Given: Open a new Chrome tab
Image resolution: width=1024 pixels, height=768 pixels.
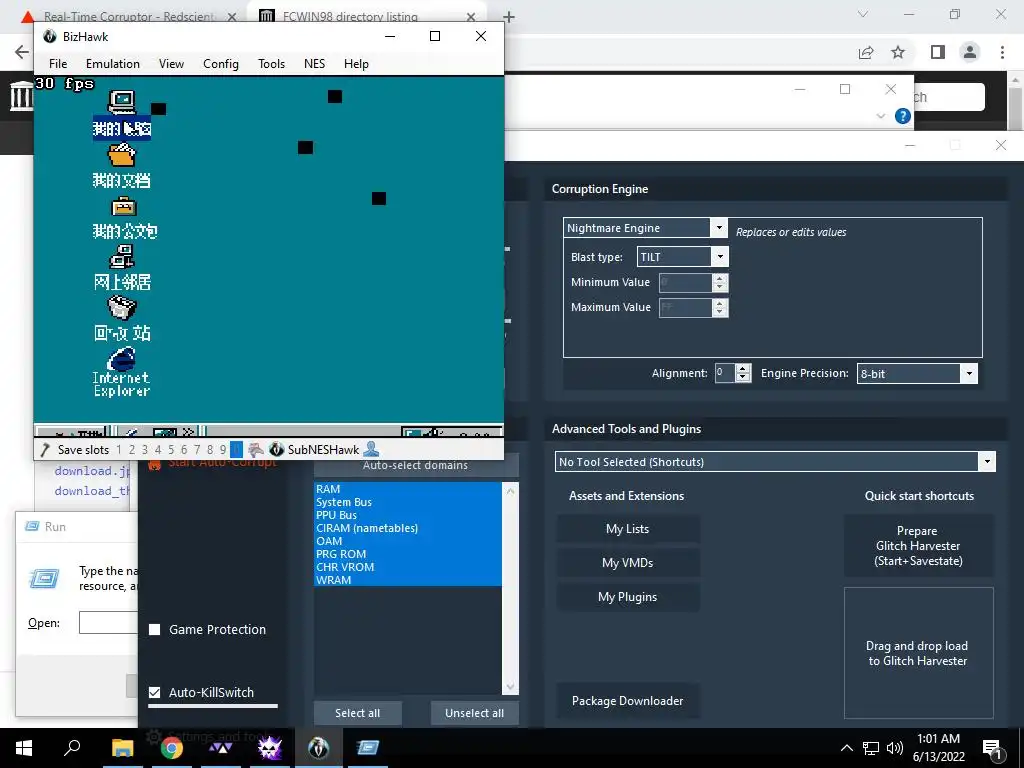Looking at the screenshot, I should [509, 17].
